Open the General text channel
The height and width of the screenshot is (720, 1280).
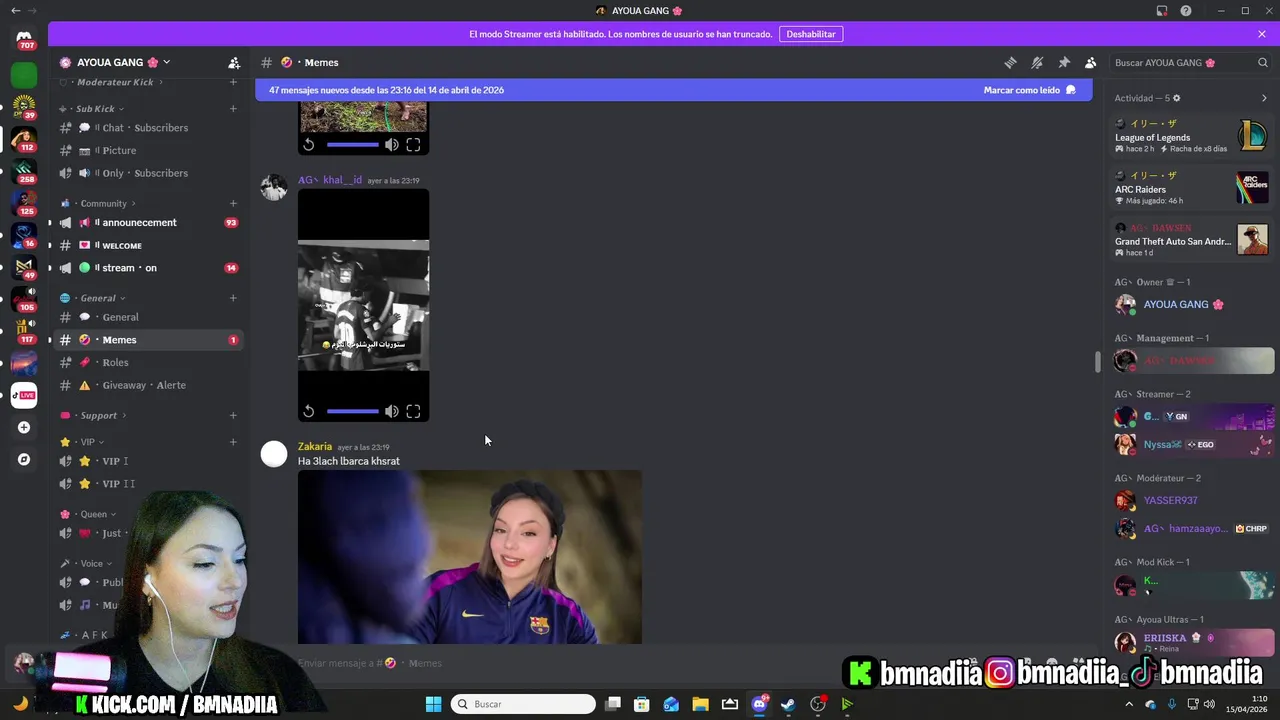148,317
